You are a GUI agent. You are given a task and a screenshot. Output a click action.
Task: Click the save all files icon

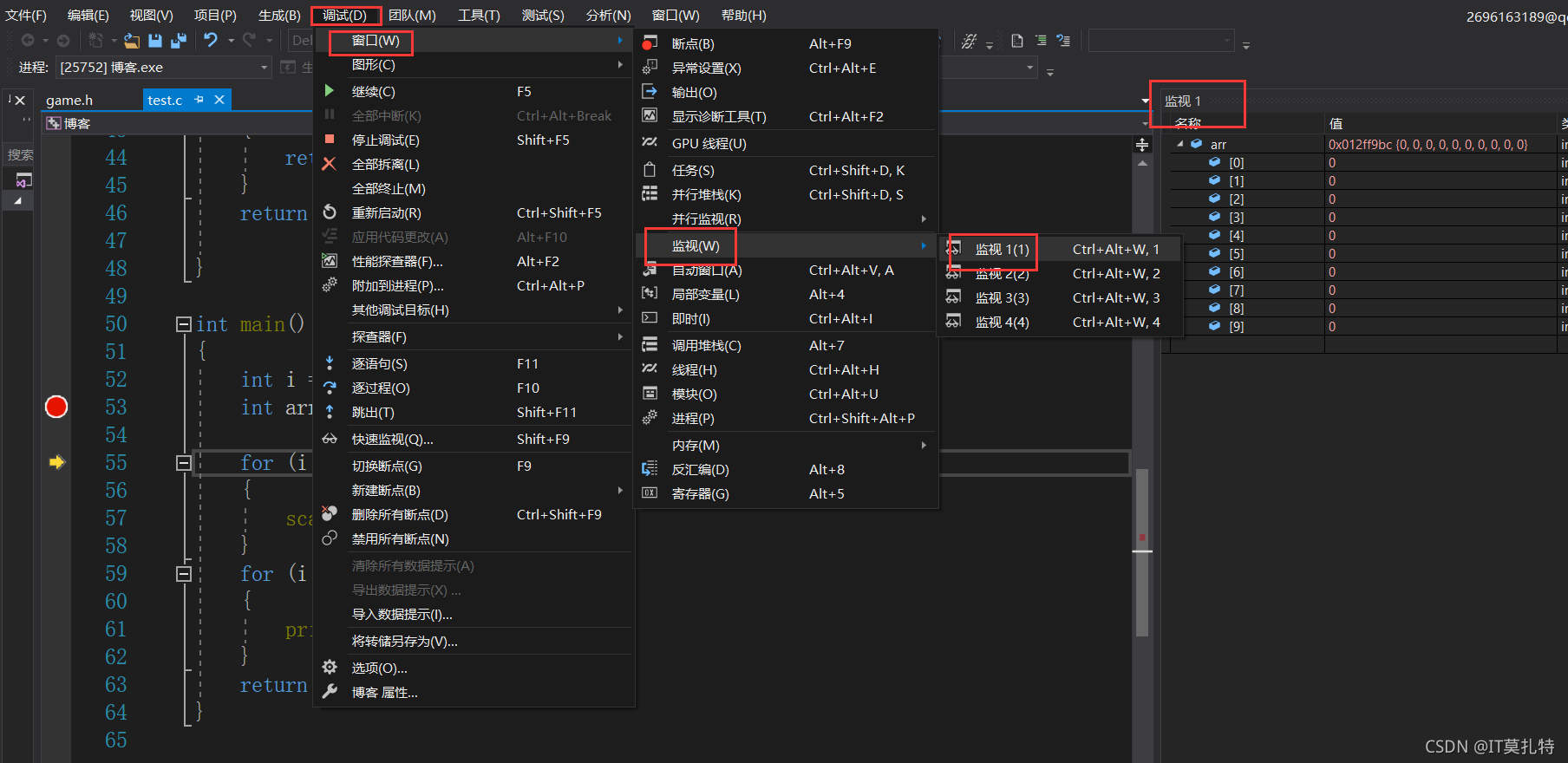click(x=179, y=40)
